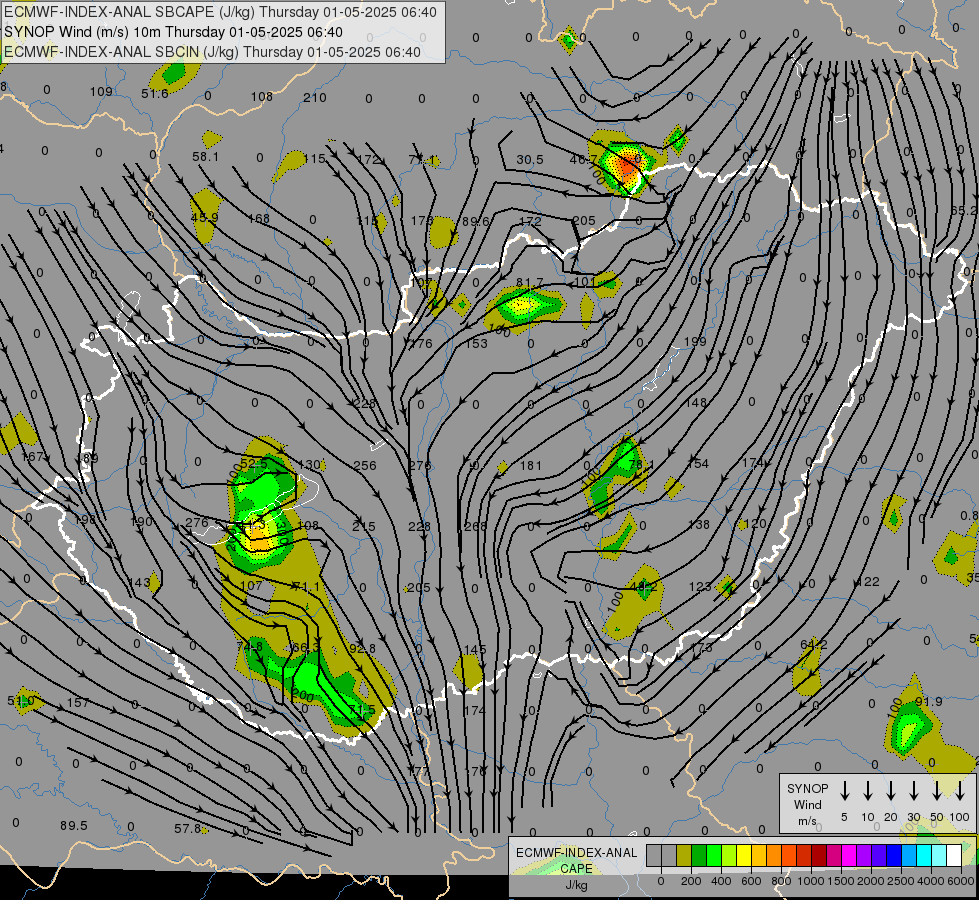
Task: Click the 30 m/s wind arrow in the legend
Action: (913, 791)
